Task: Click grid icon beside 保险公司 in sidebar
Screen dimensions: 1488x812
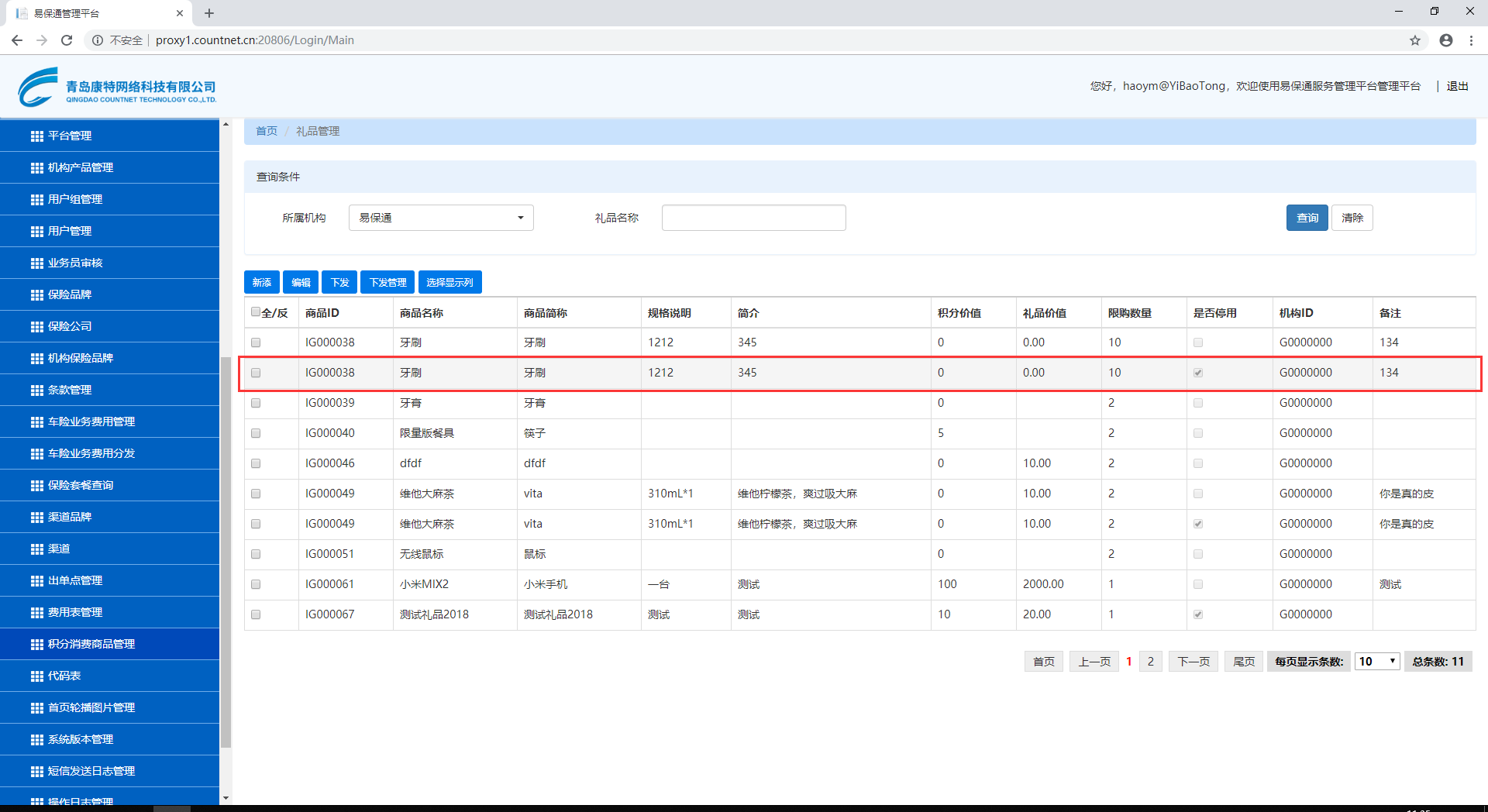Action: pyautogui.click(x=36, y=327)
